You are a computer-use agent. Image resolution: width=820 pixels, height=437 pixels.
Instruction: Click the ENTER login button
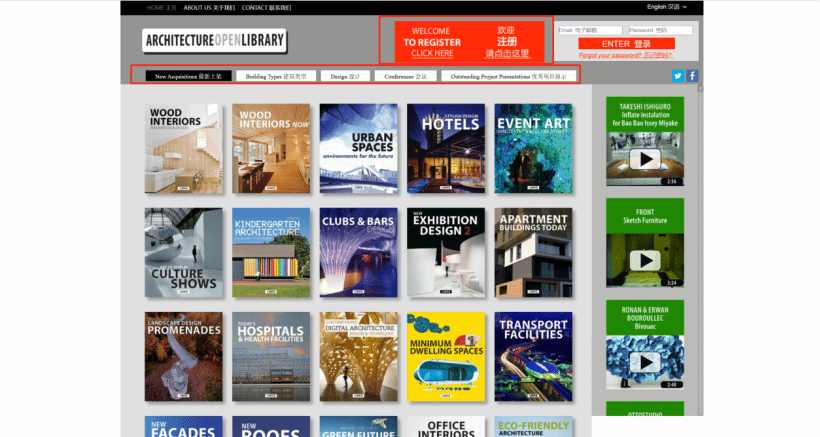pyautogui.click(x=627, y=44)
